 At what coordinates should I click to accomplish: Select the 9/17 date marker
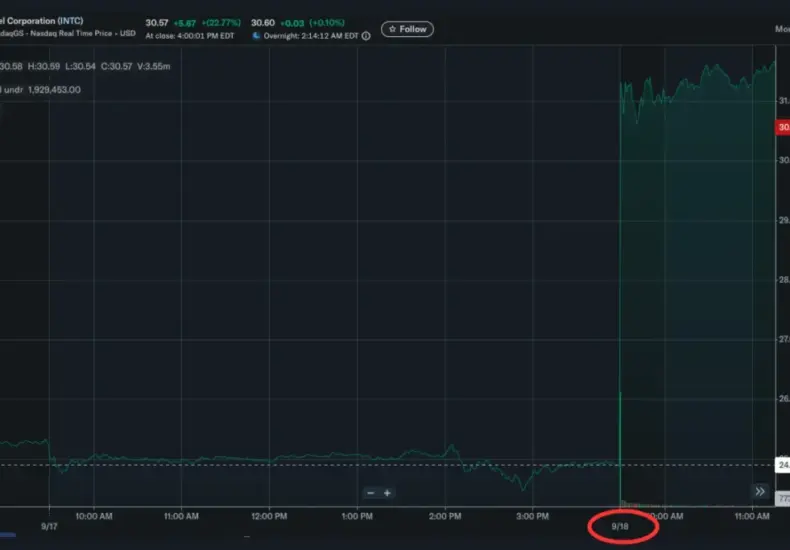click(x=49, y=526)
